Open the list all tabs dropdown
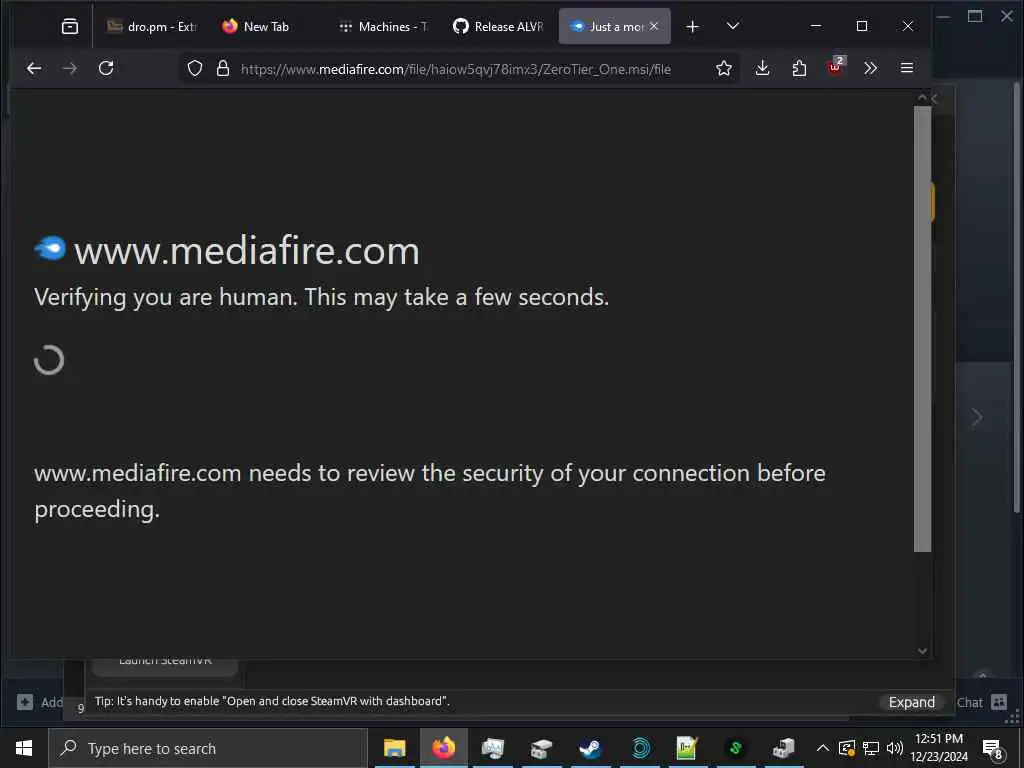 click(733, 26)
